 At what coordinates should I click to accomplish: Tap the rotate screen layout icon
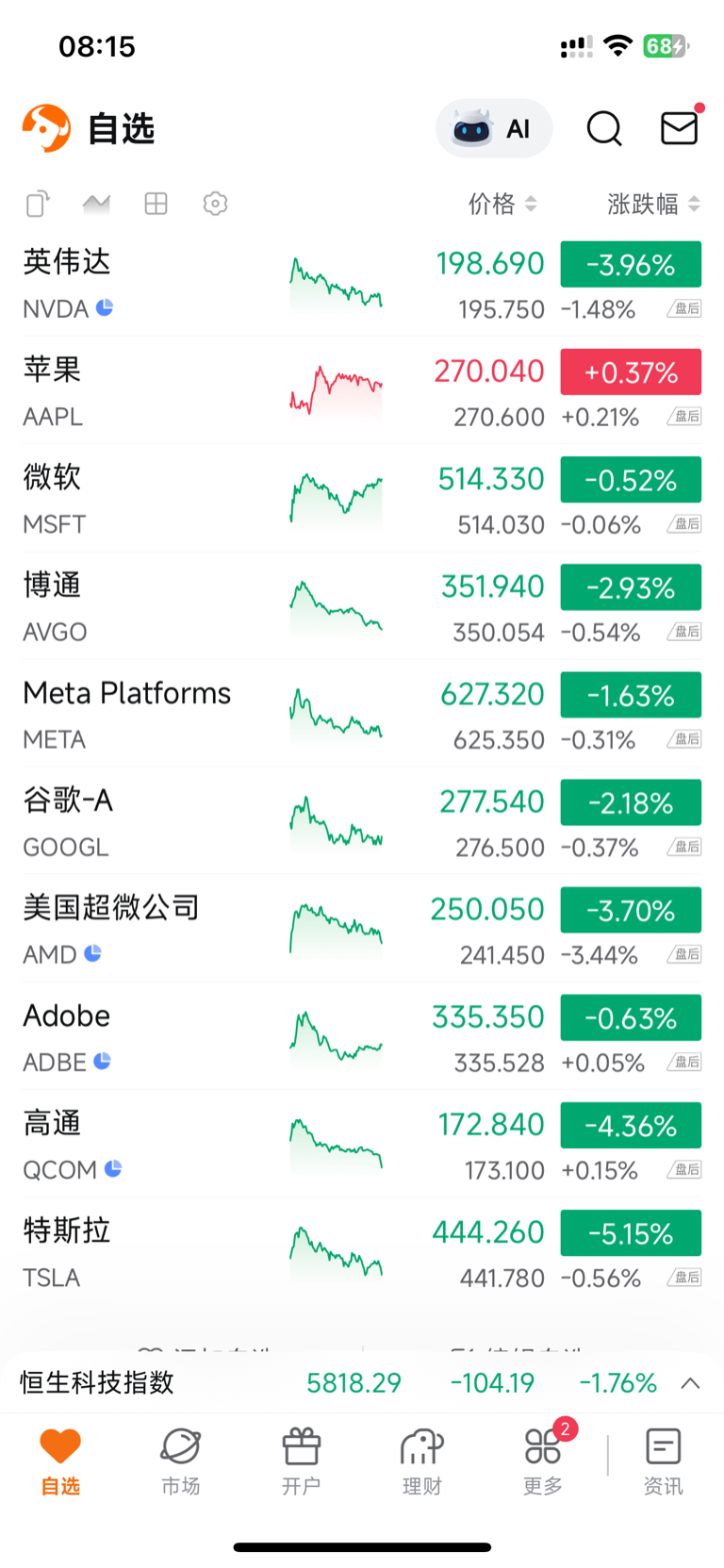38,204
